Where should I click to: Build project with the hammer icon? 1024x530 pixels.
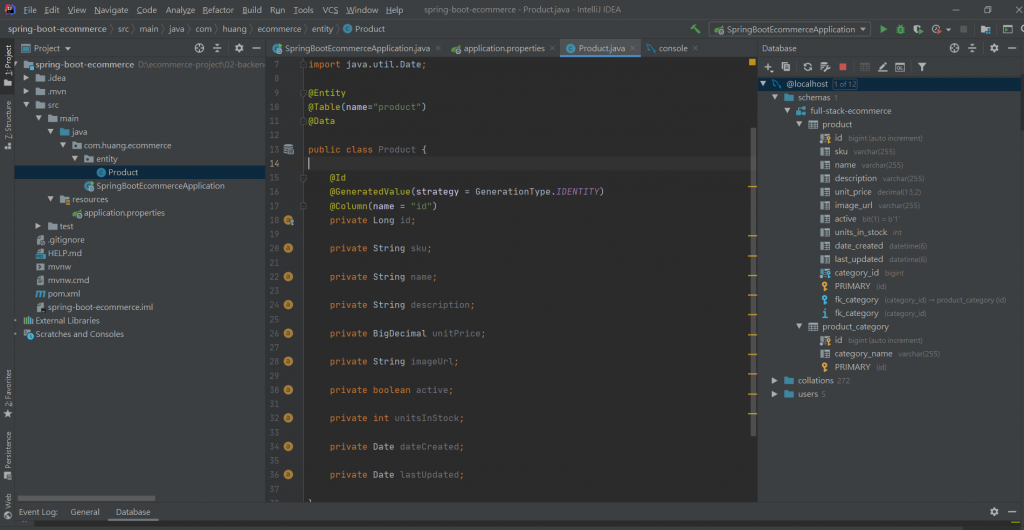[x=695, y=29]
